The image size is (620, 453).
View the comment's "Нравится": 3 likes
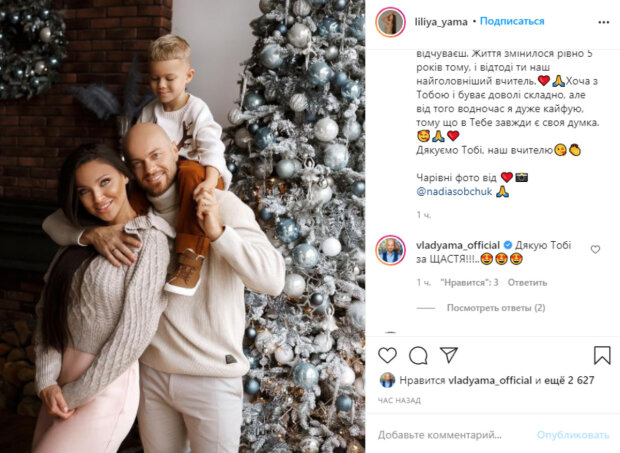point(469,283)
